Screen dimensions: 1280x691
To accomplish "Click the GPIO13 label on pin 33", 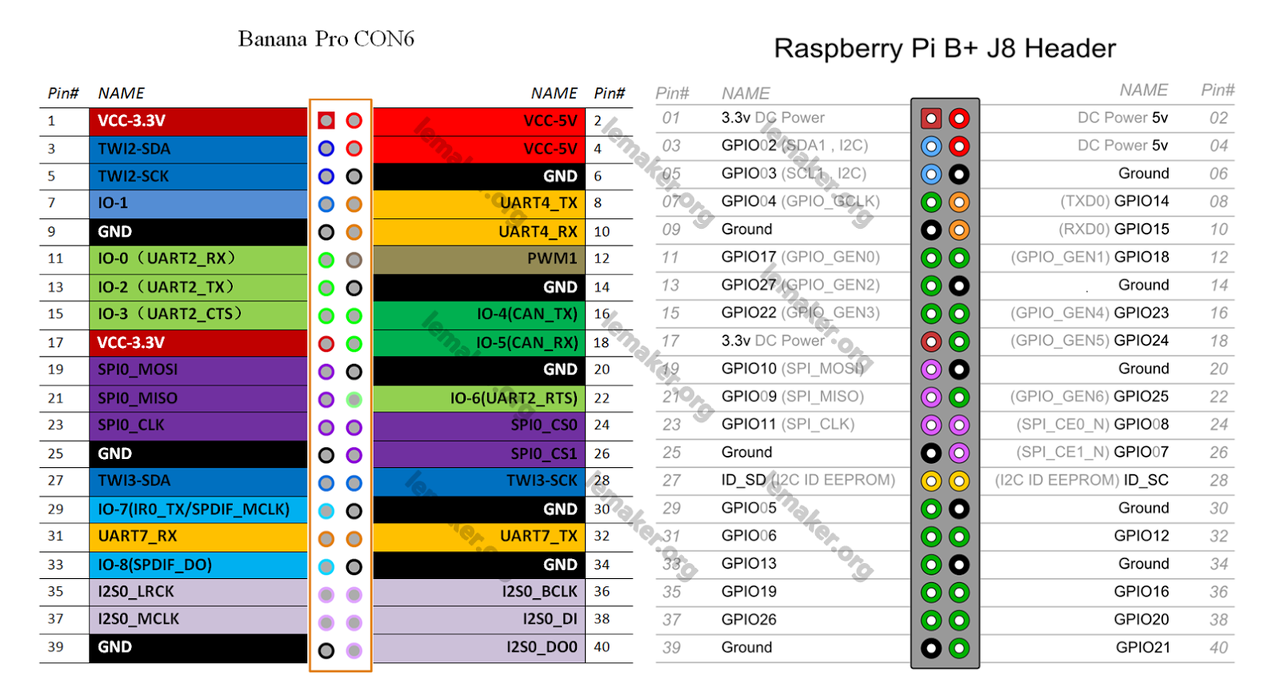I will click(749, 564).
